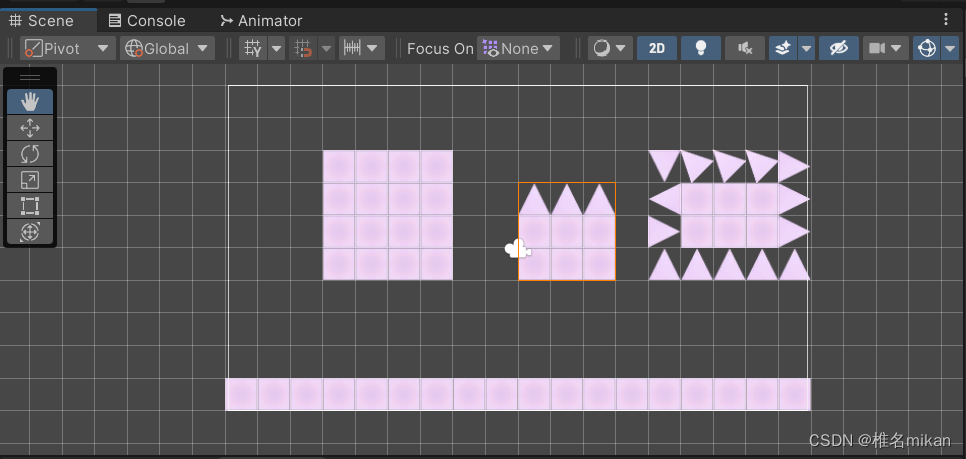Expand the Gizmos options arrow

tap(949, 48)
